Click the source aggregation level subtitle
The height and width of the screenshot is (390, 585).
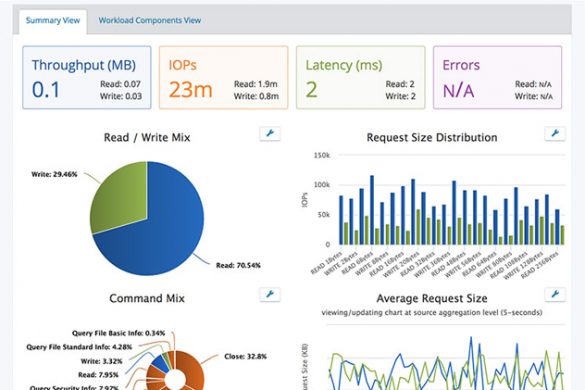432,312
